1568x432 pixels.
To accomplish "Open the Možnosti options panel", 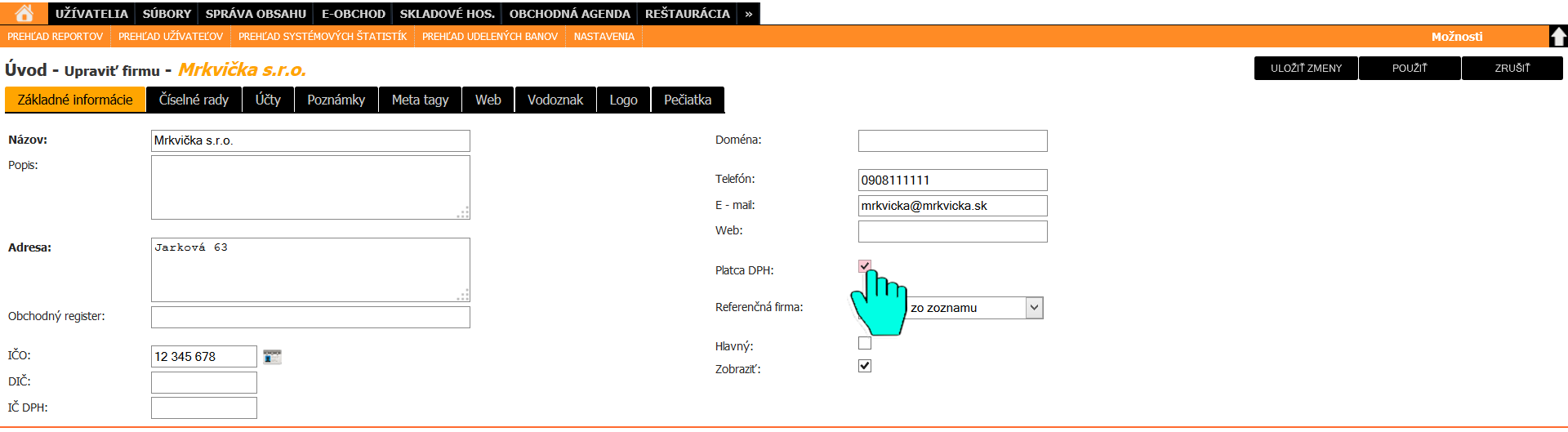I will 1456,37.
